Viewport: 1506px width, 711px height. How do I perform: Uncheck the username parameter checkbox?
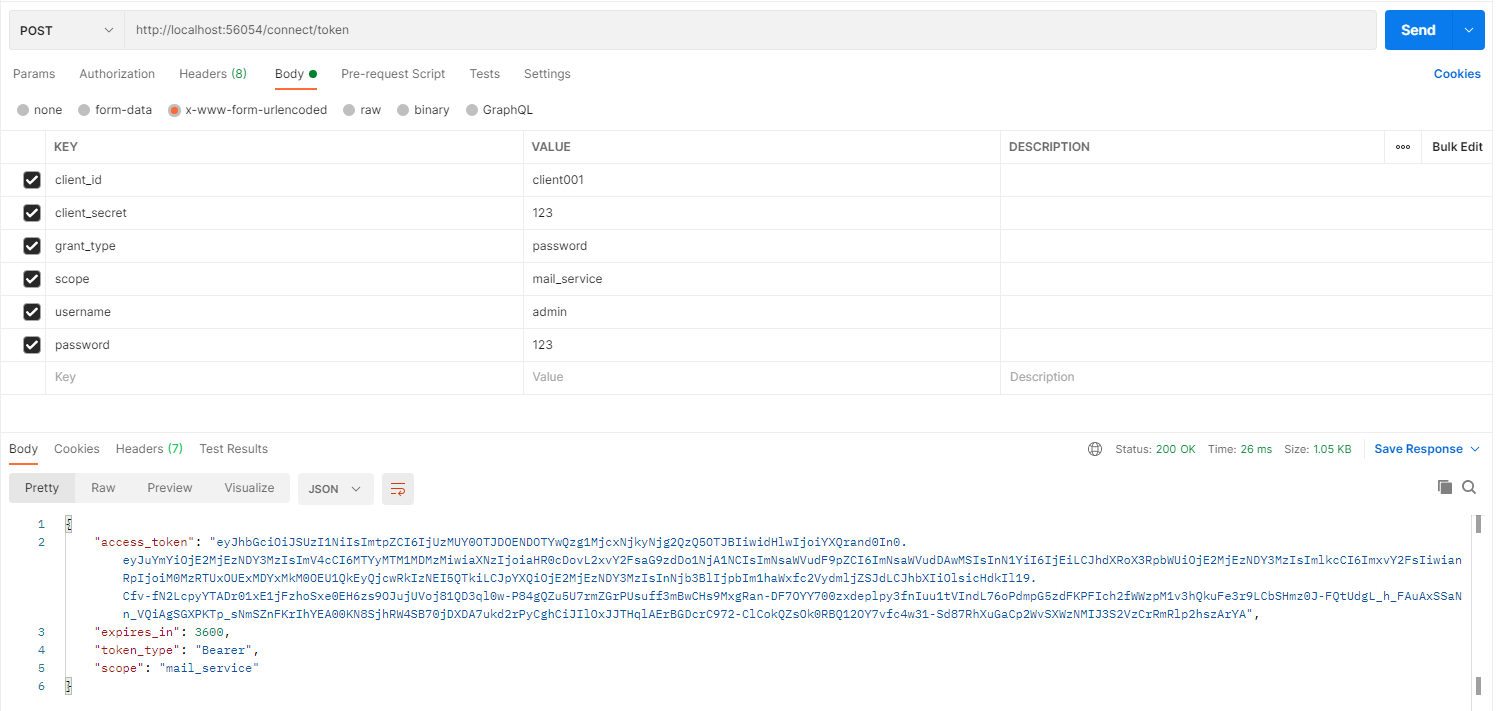click(32, 312)
